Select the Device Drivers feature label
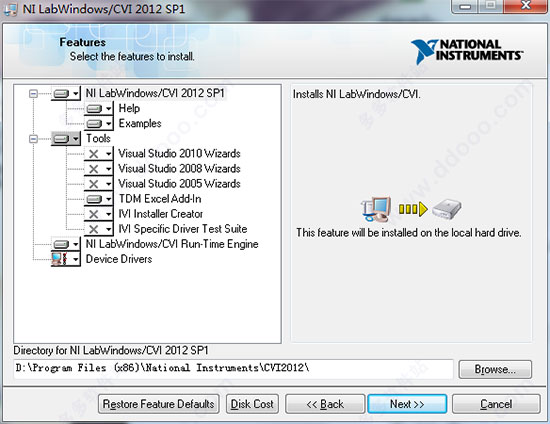Image resolution: width=550 pixels, height=424 pixels. (x=119, y=259)
